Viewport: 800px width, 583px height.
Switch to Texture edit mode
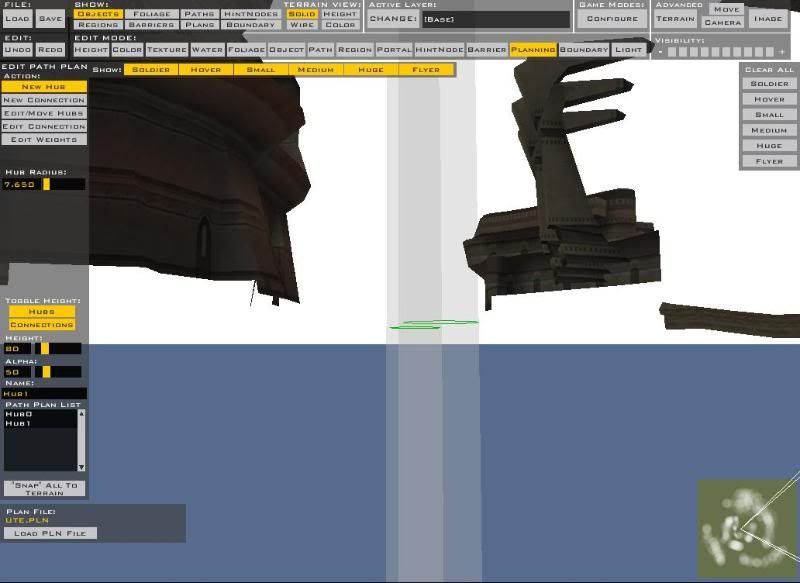167,49
